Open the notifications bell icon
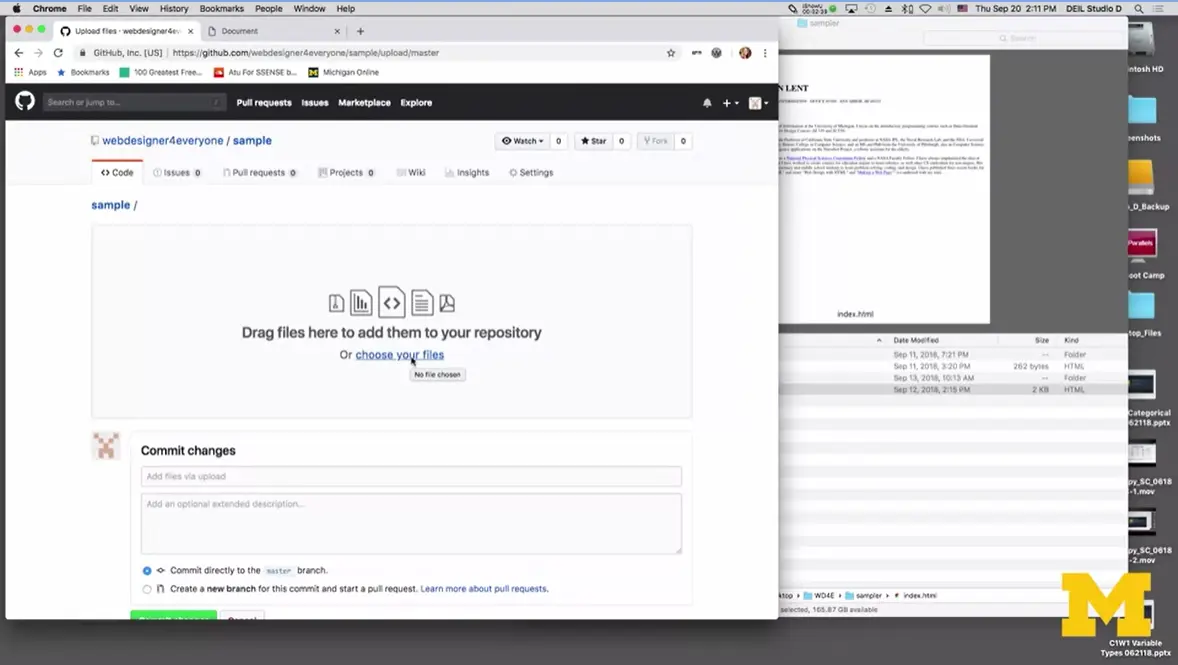The image size is (1178, 665). [x=707, y=102]
